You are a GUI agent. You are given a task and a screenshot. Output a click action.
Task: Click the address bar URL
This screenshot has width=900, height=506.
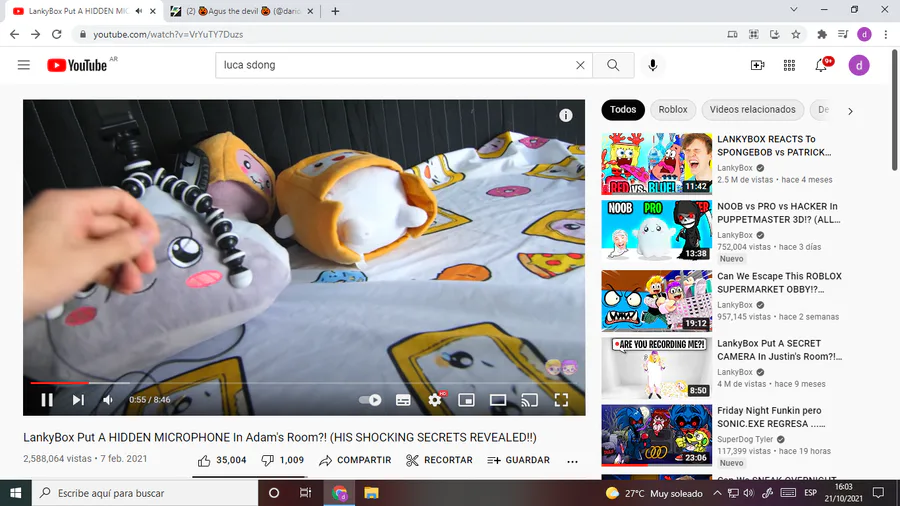click(x=168, y=34)
